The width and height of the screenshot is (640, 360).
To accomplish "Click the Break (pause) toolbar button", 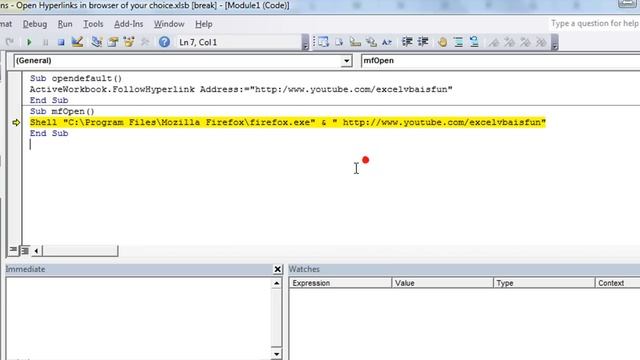I will pyautogui.click(x=45, y=42).
